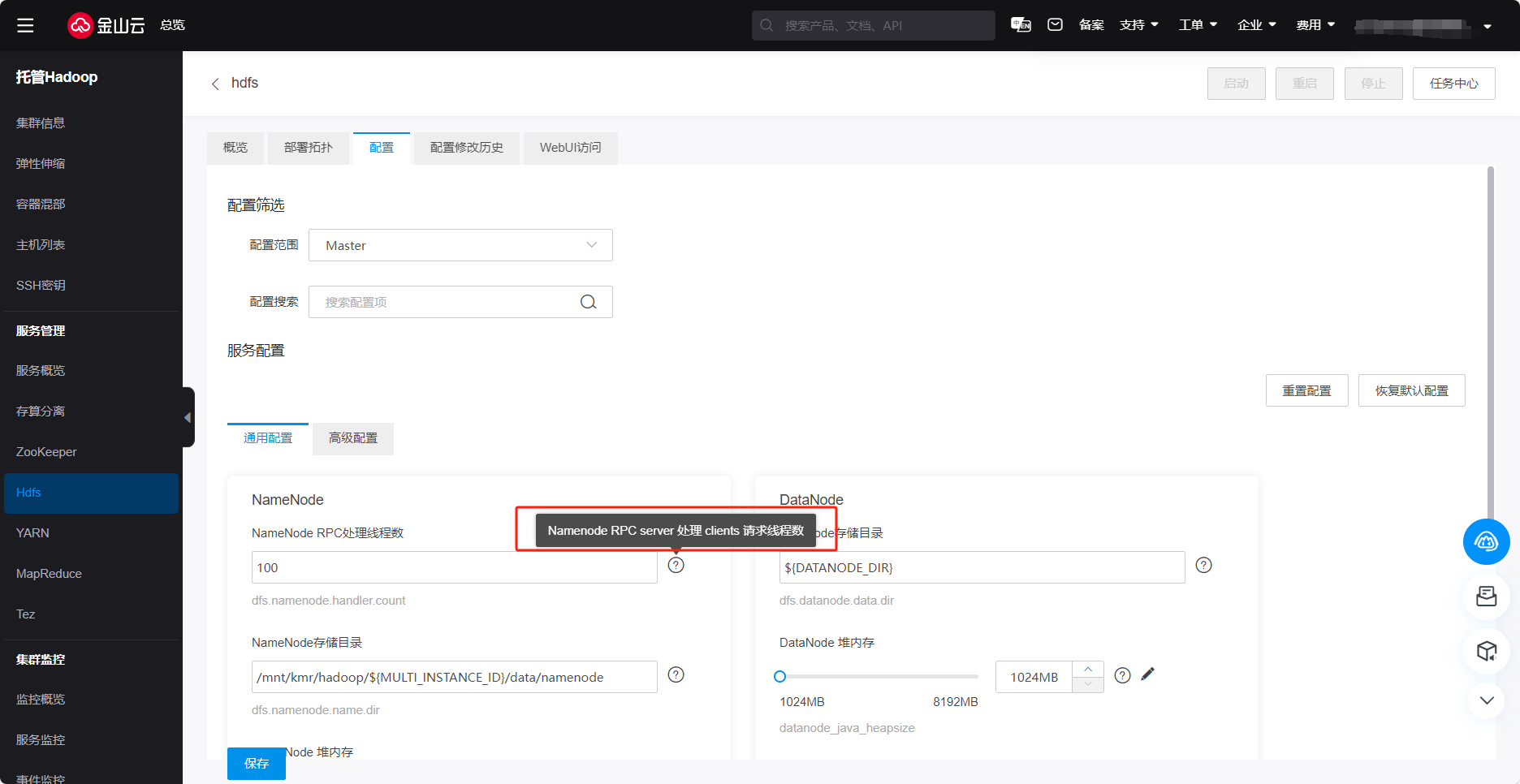1520x784 pixels.
Task: Click the back arrow beside hdfs
Action: point(215,84)
